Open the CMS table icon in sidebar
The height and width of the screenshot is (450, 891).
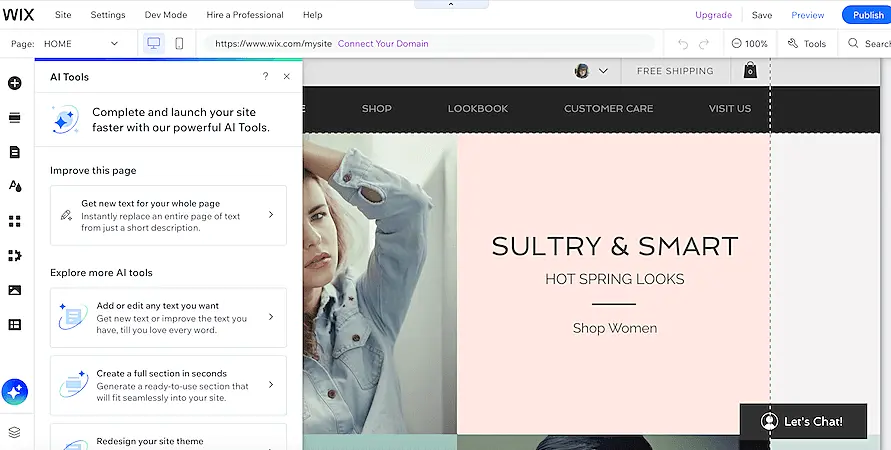coord(15,324)
